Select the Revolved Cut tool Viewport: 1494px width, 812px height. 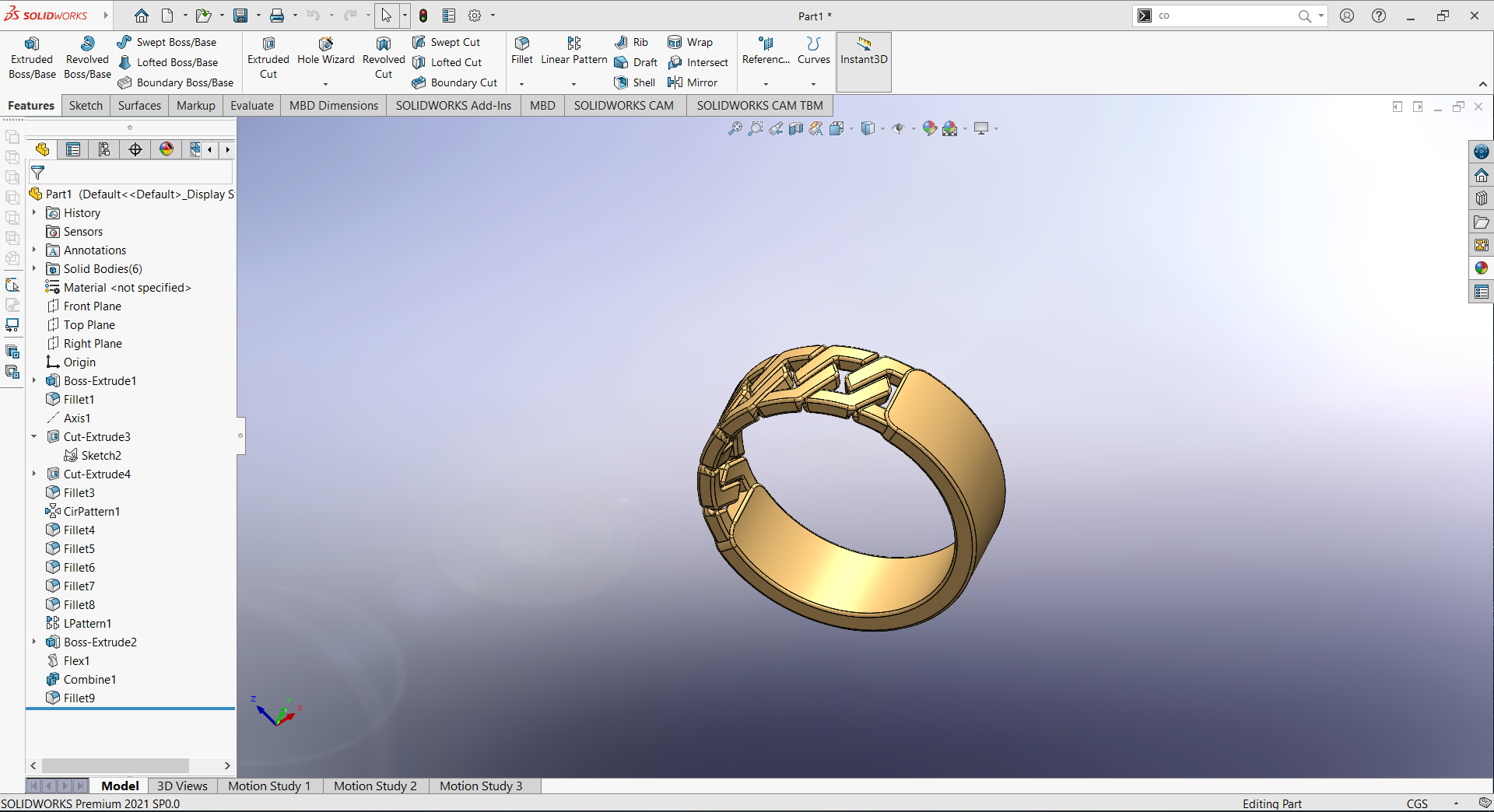pyautogui.click(x=384, y=58)
